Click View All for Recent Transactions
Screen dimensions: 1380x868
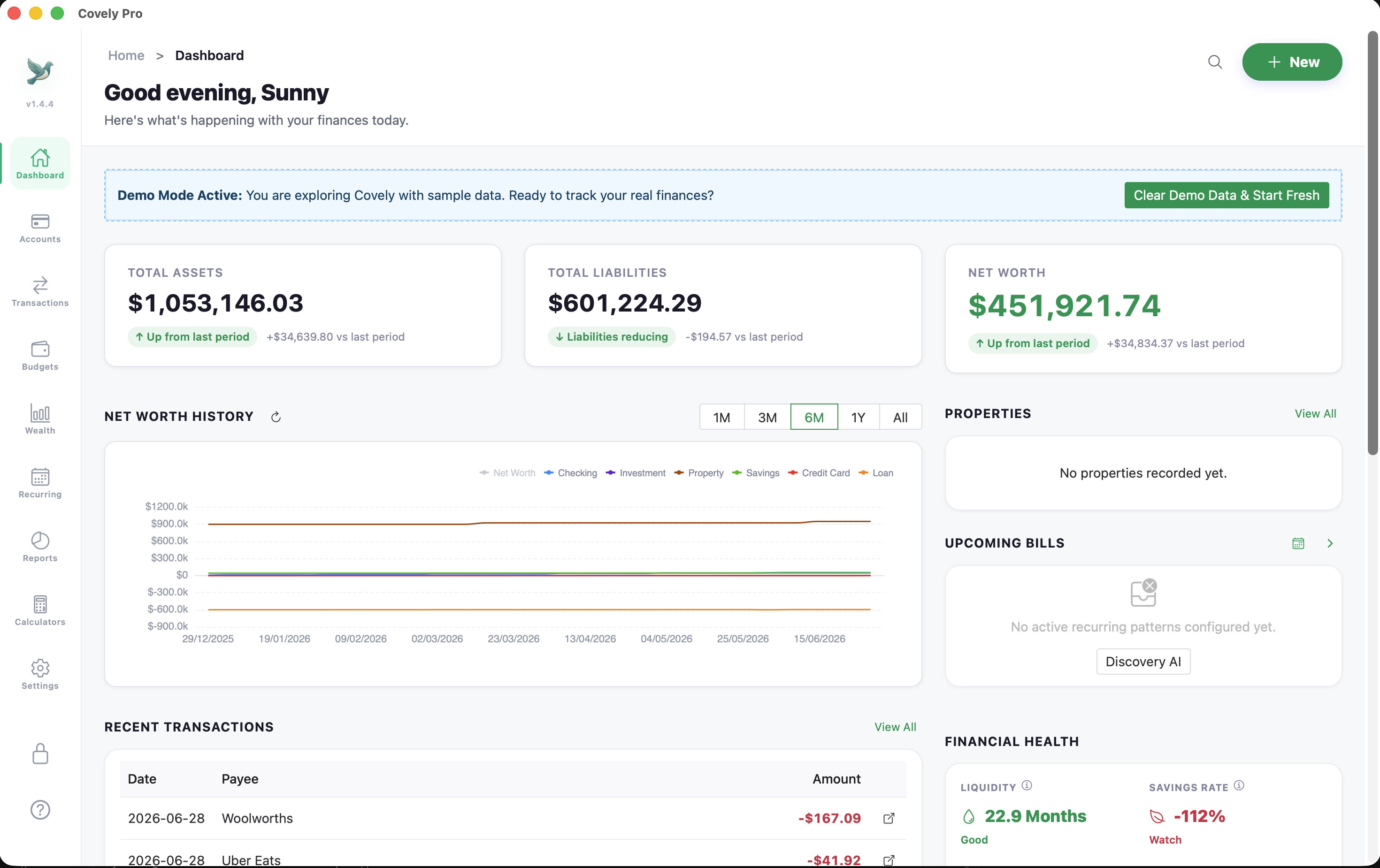[895, 726]
